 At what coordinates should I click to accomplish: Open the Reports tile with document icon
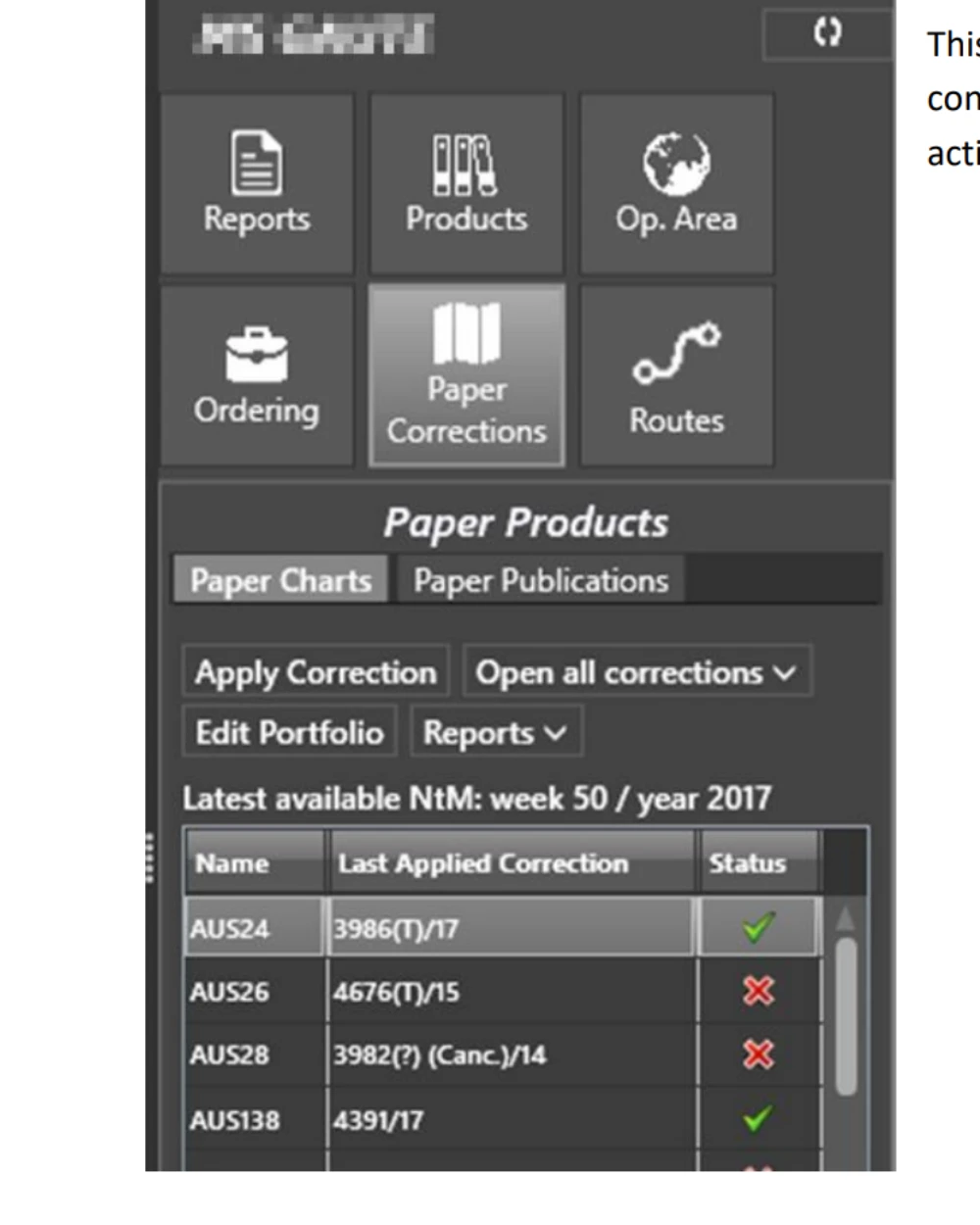pyautogui.click(x=257, y=184)
